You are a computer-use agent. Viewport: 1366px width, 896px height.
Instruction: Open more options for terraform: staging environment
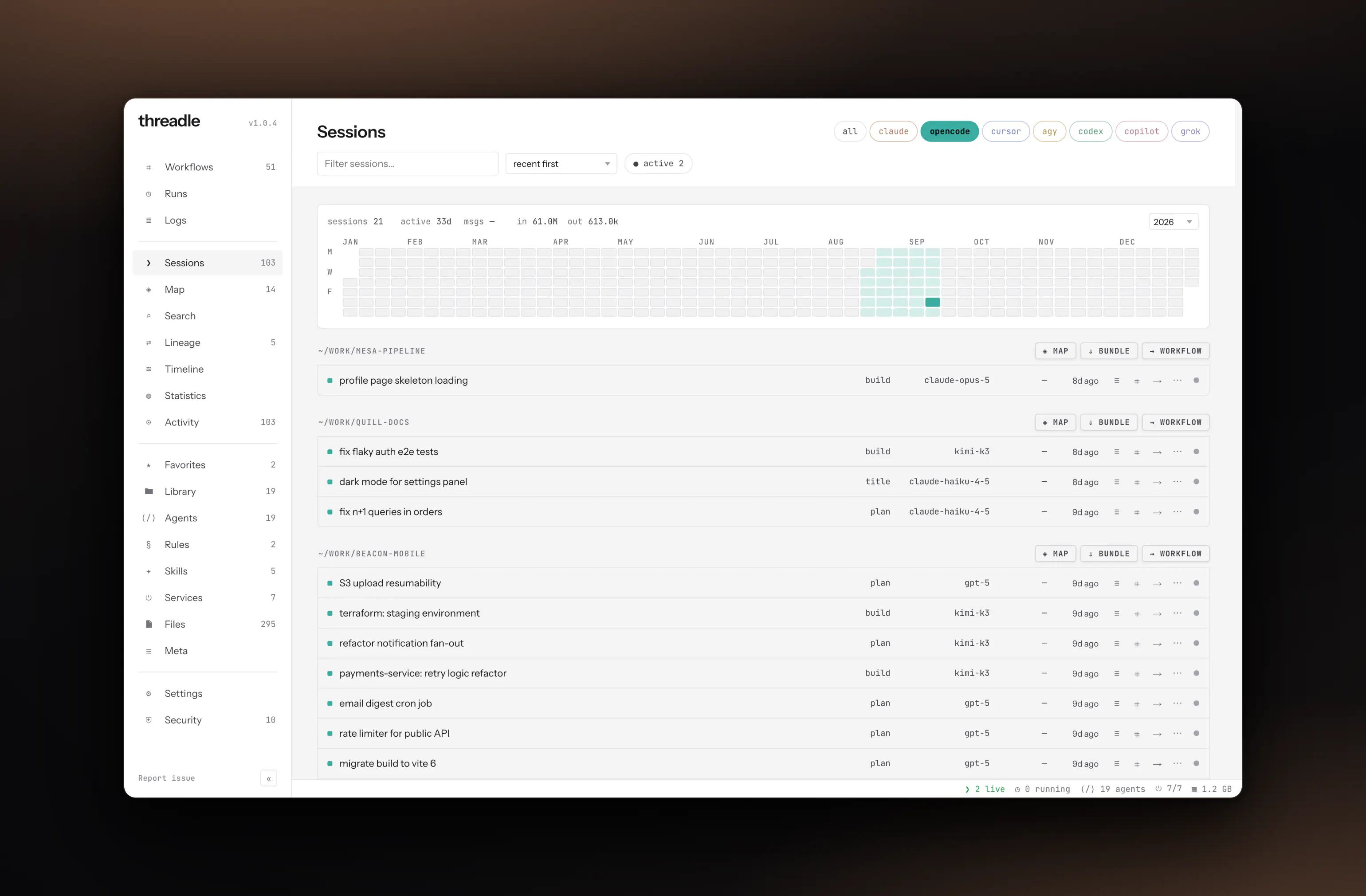click(1177, 613)
